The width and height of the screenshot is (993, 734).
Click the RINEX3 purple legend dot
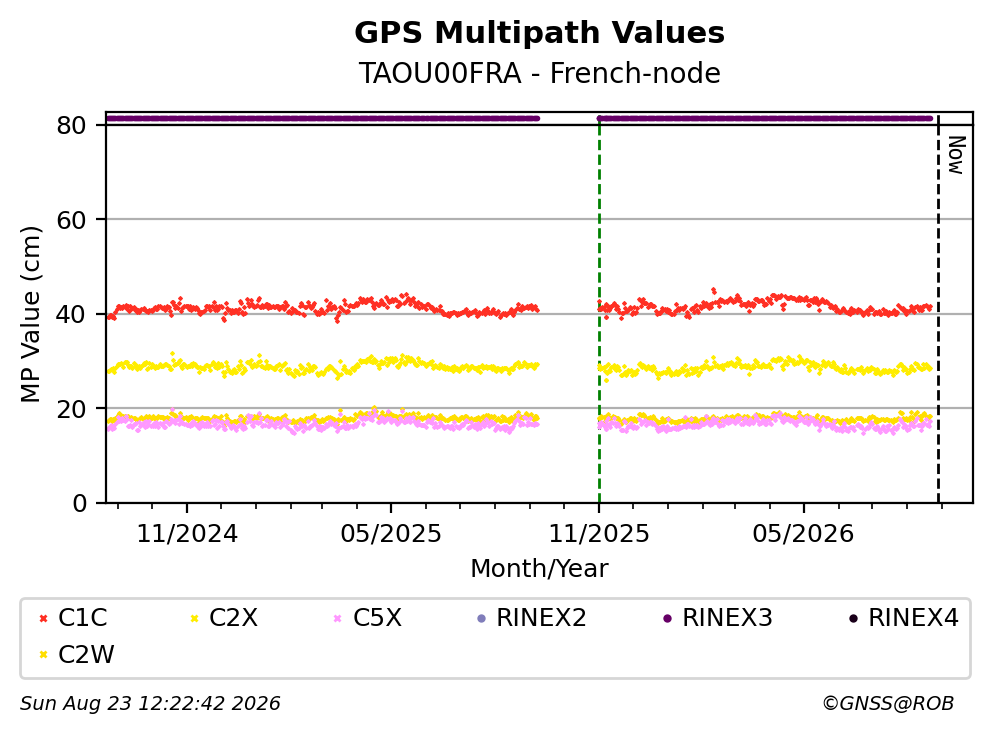pos(667,619)
